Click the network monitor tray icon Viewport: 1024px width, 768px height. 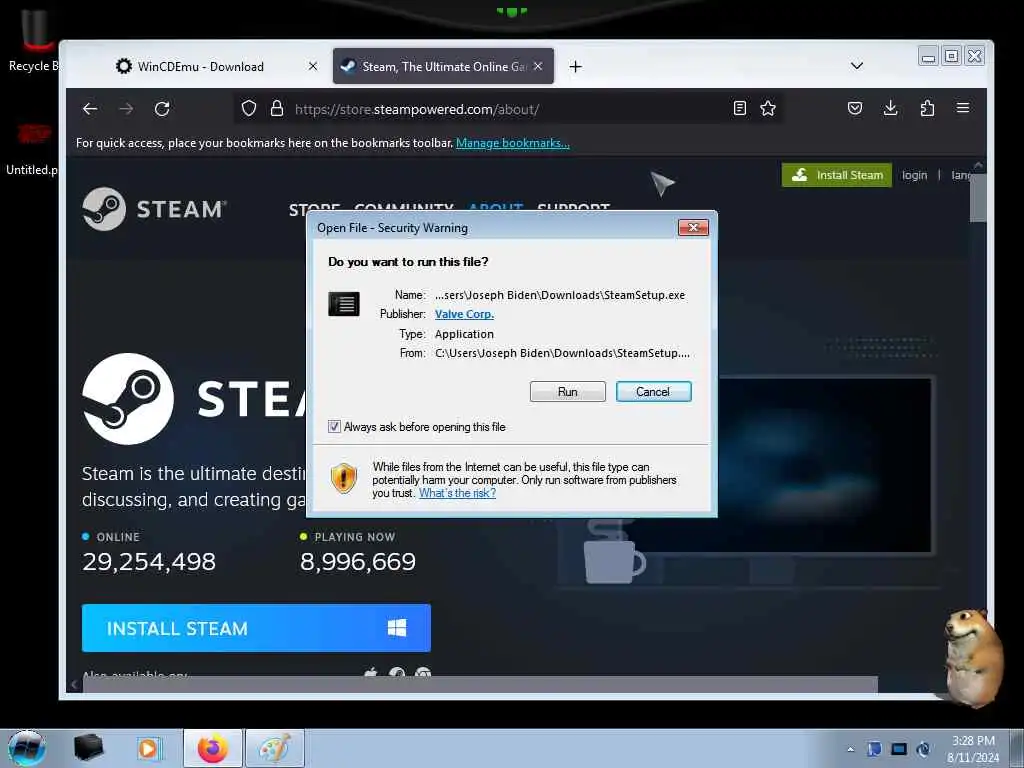pos(899,749)
